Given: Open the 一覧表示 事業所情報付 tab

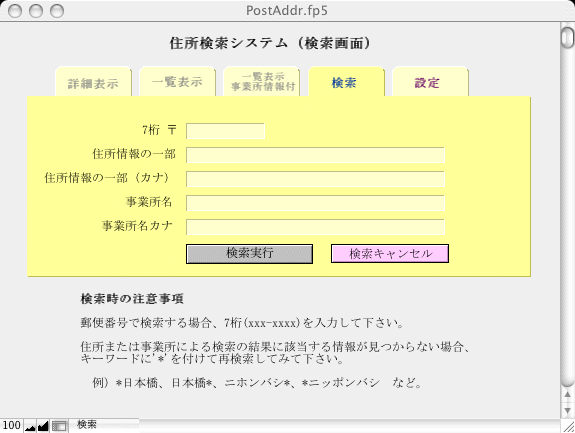Looking at the screenshot, I should [261, 82].
